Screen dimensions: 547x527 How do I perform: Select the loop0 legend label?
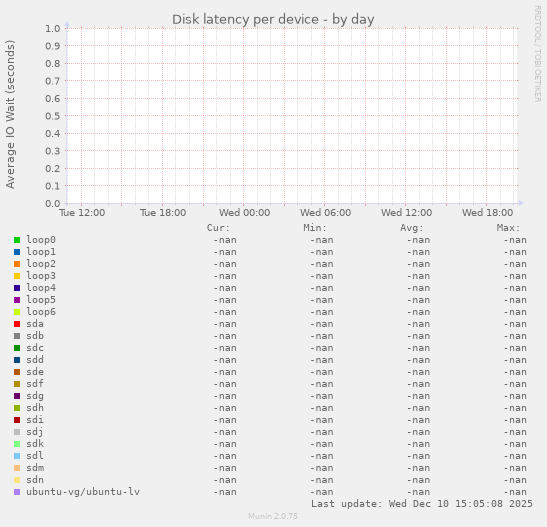(41, 240)
